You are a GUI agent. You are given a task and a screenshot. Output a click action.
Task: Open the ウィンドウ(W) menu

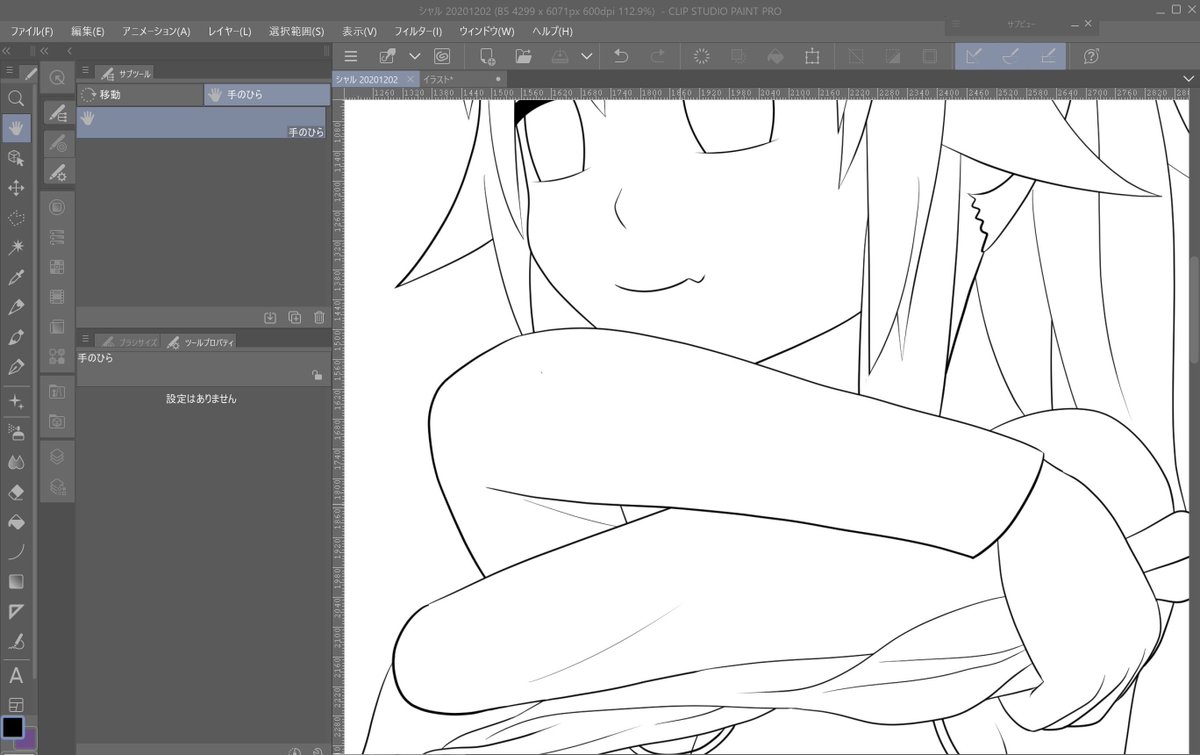[487, 31]
